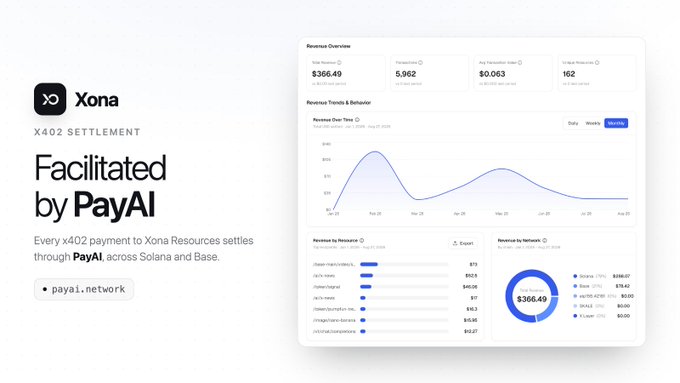
Task: Click the $46.06 resource amount
Action: (x=470, y=287)
